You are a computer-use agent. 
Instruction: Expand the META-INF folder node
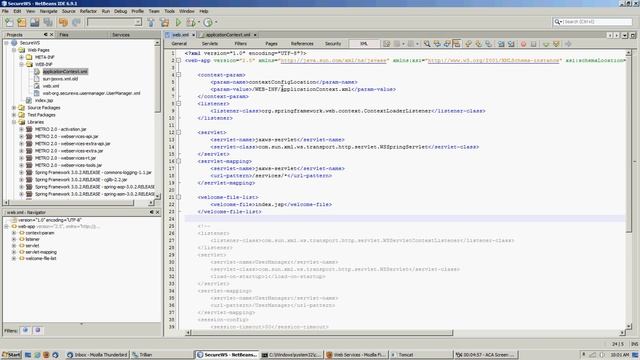(x=22, y=57)
